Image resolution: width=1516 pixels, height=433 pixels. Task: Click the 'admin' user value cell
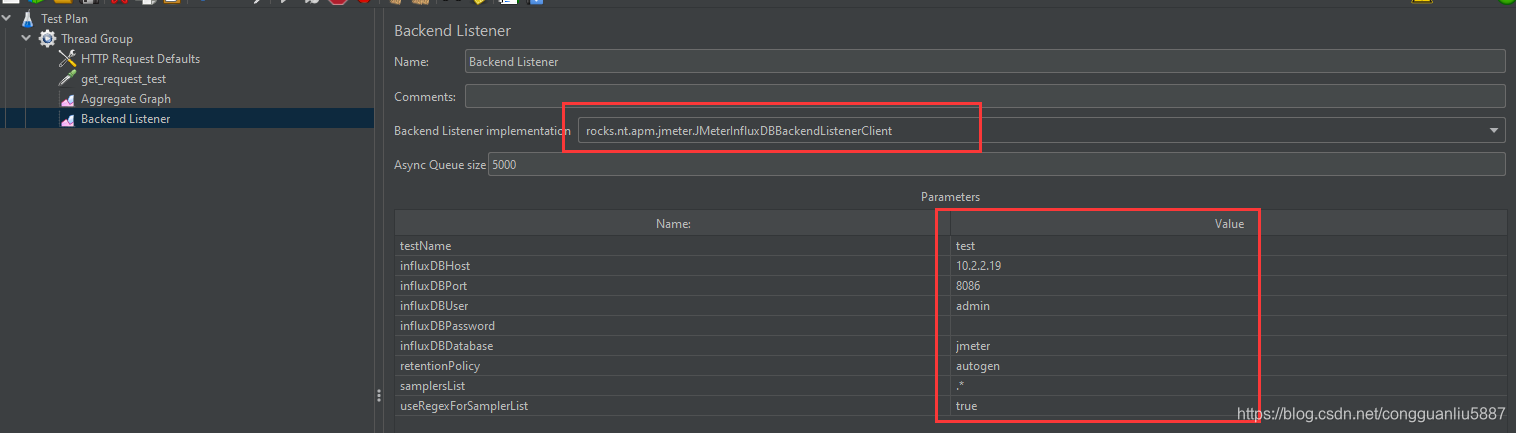pyautogui.click(x=1229, y=306)
